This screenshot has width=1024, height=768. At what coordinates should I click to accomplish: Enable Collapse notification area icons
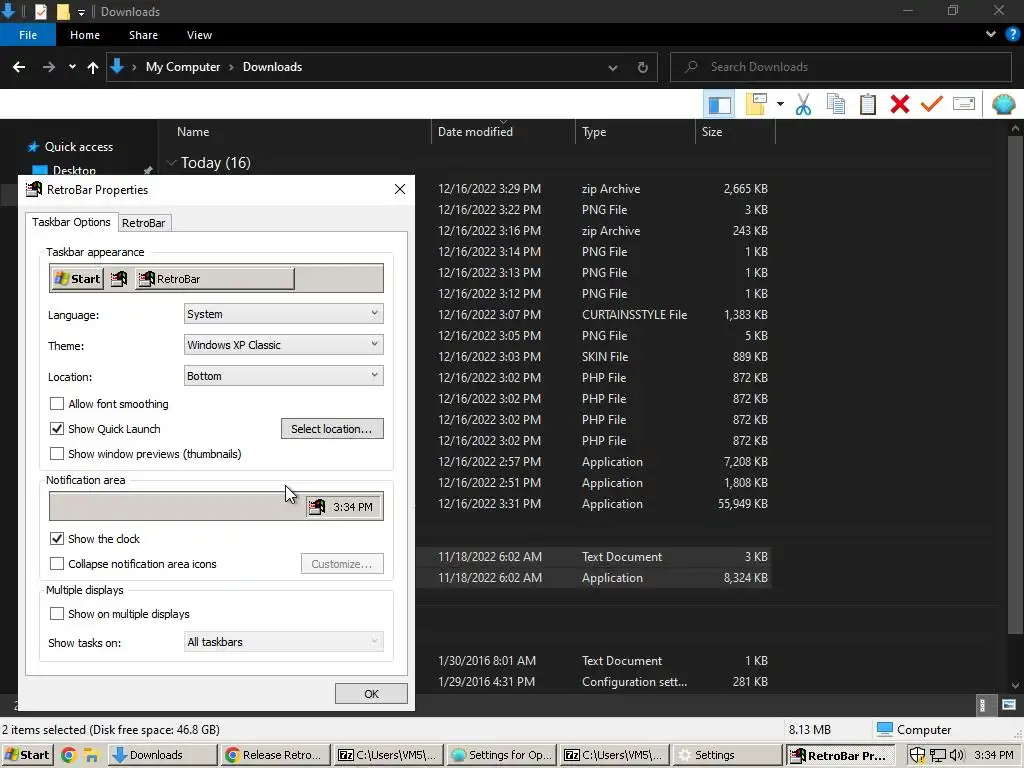pos(57,564)
